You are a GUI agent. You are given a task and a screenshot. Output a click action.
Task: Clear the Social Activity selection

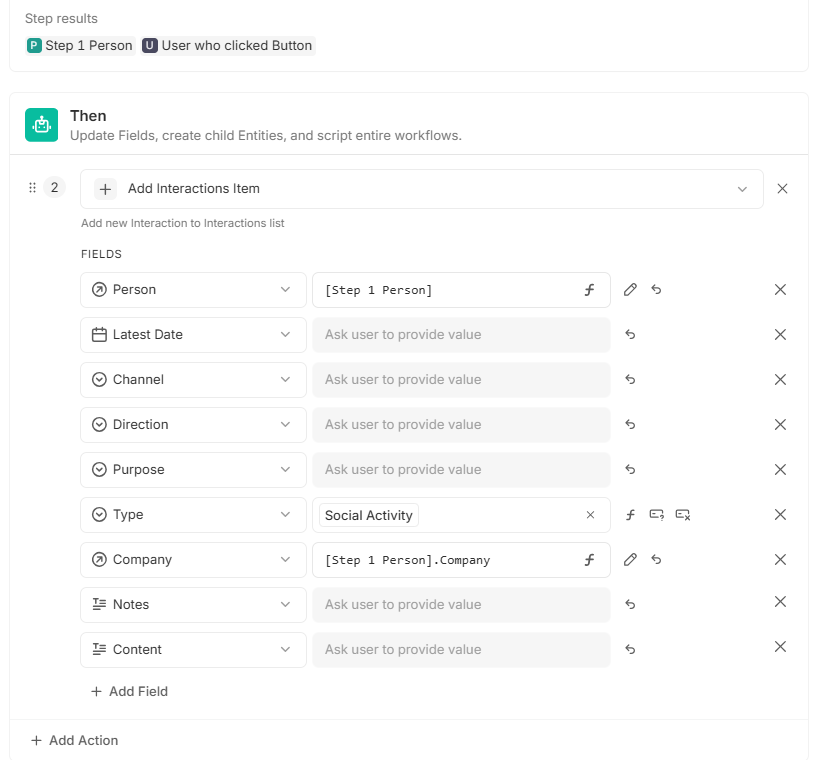click(x=590, y=515)
